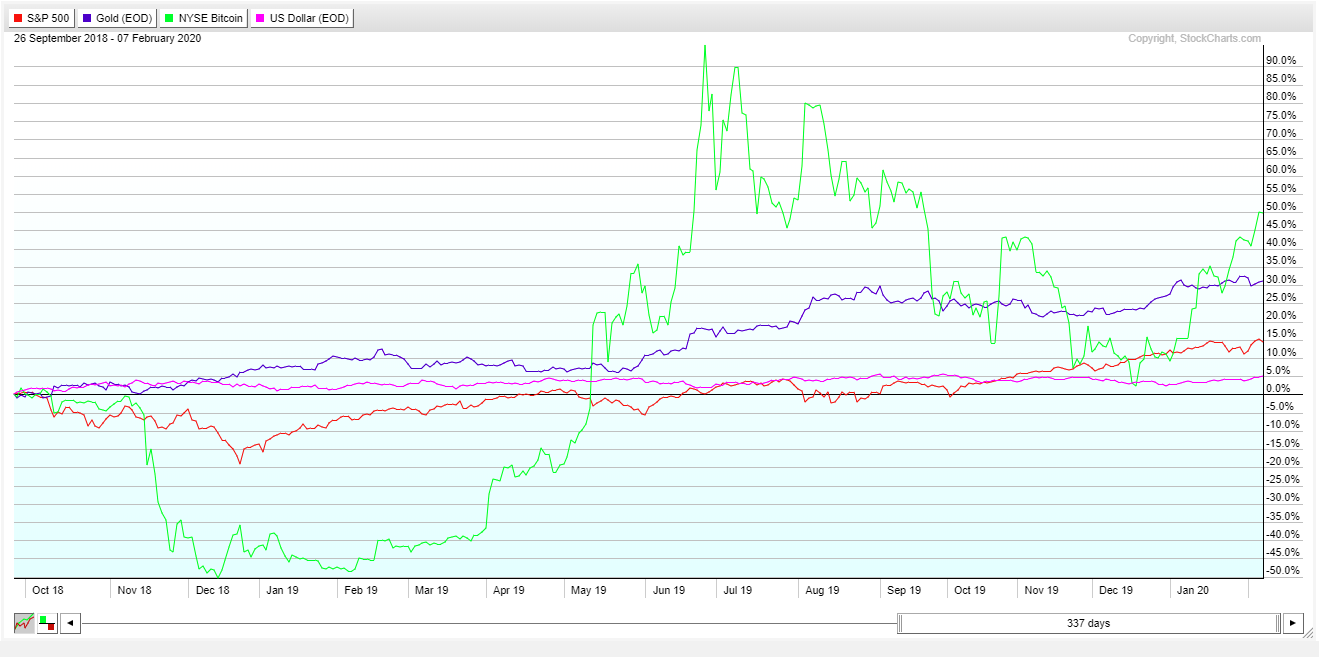1319x657 pixels.
Task: Toggle the Gold (EOD) series button
Action: click(x=117, y=18)
